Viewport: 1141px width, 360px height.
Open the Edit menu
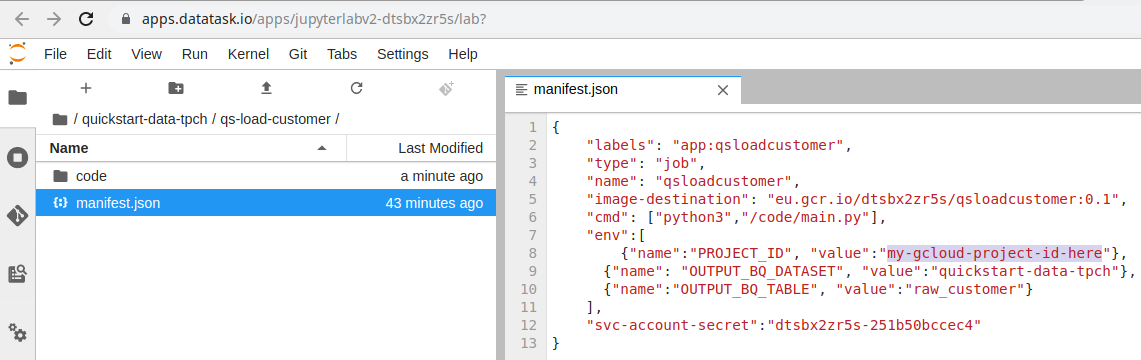click(x=99, y=54)
